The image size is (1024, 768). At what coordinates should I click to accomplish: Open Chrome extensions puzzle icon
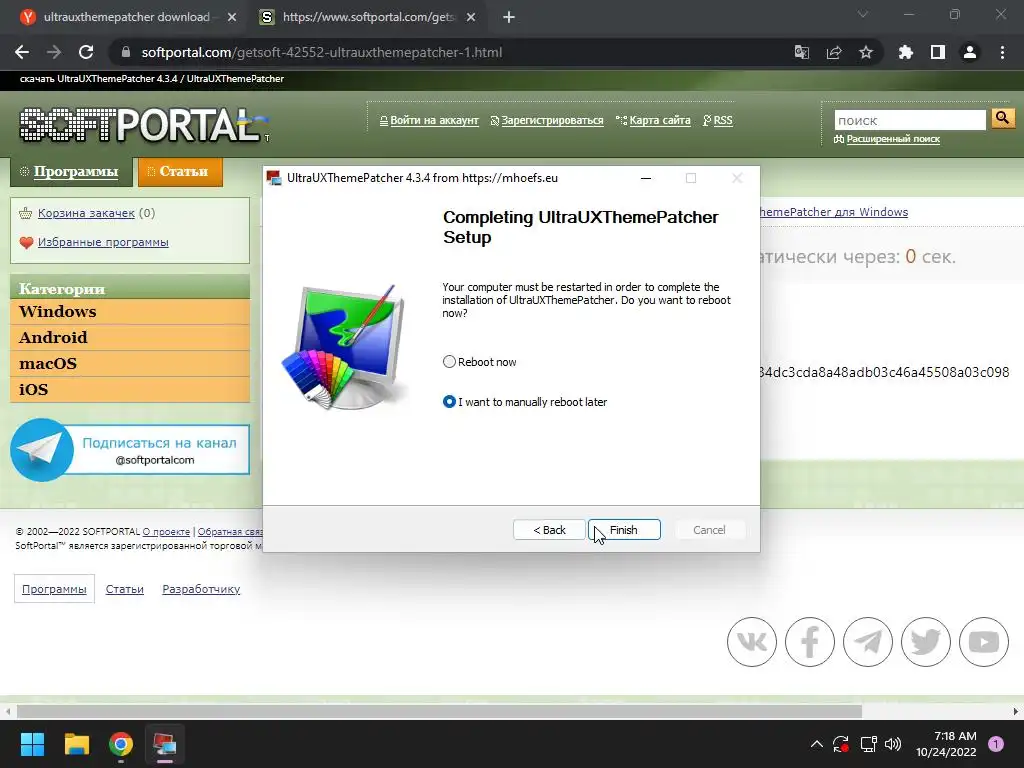(906, 52)
